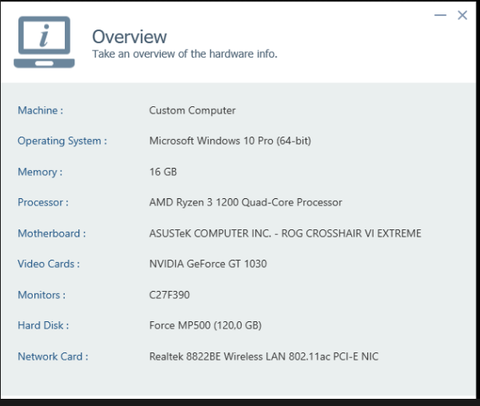480x406 pixels.
Task: Select 'Realtek 8822BE Wireless LAN 802.11ac PCI-E NIC' value
Action: [264, 357]
